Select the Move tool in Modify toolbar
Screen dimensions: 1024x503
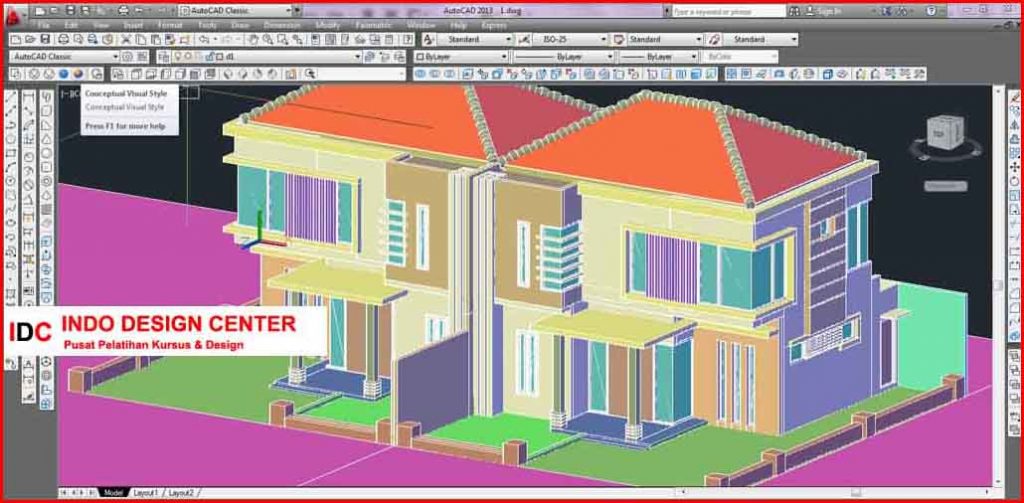[1014, 167]
